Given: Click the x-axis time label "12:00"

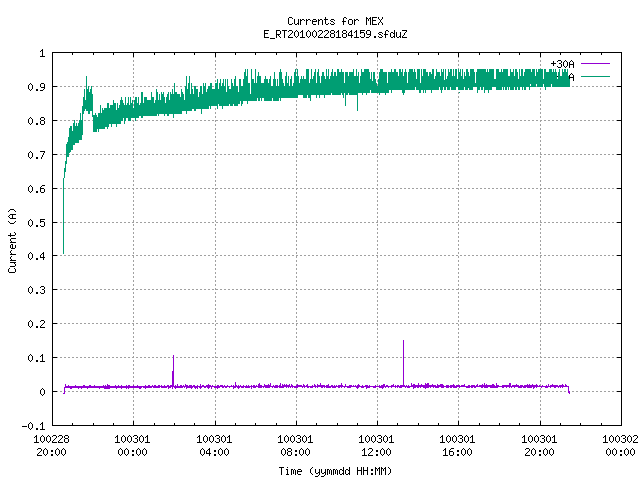Looking at the screenshot, I should pyautogui.click(x=376, y=452).
